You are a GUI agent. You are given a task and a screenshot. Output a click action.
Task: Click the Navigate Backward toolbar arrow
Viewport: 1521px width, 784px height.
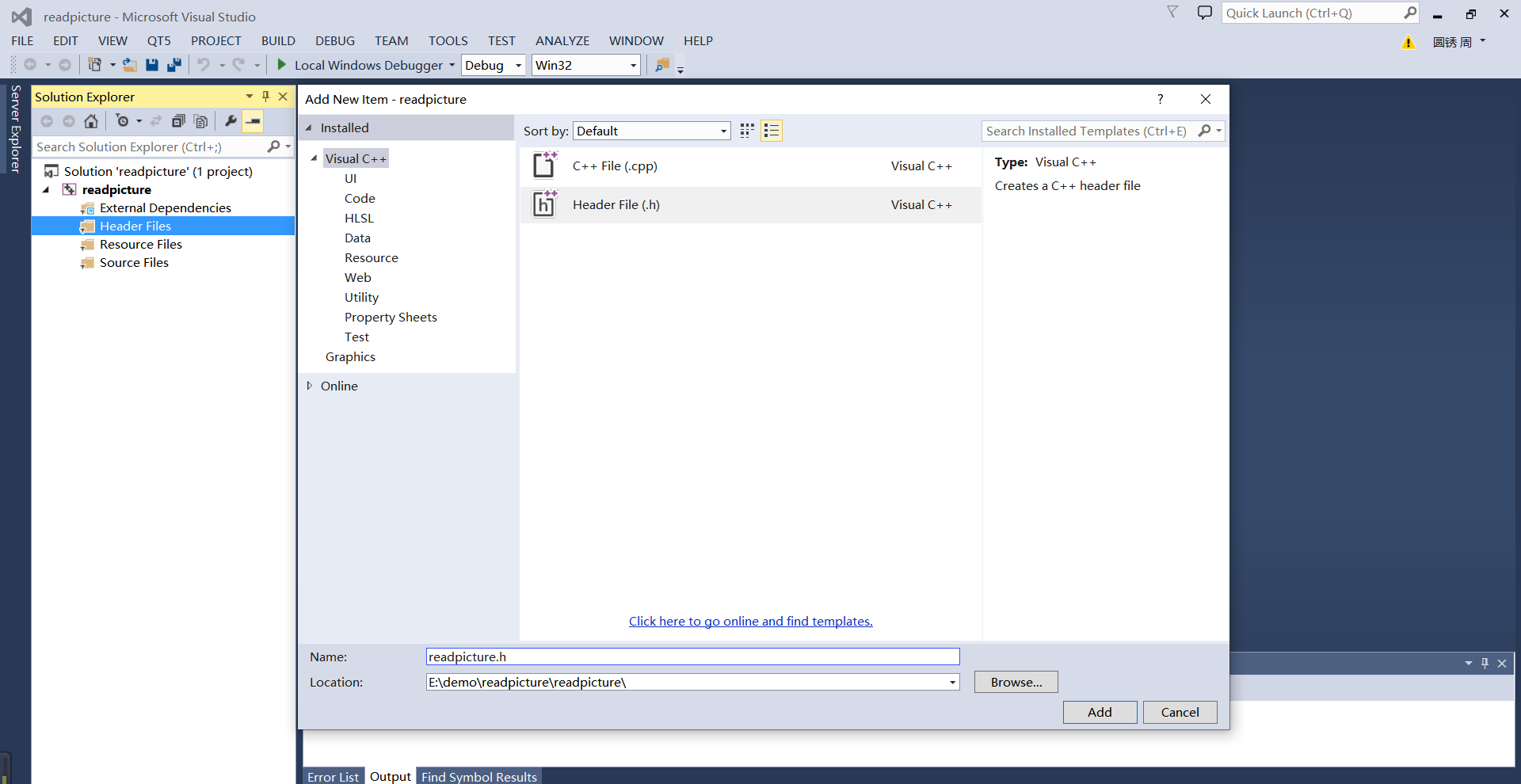tap(30, 65)
